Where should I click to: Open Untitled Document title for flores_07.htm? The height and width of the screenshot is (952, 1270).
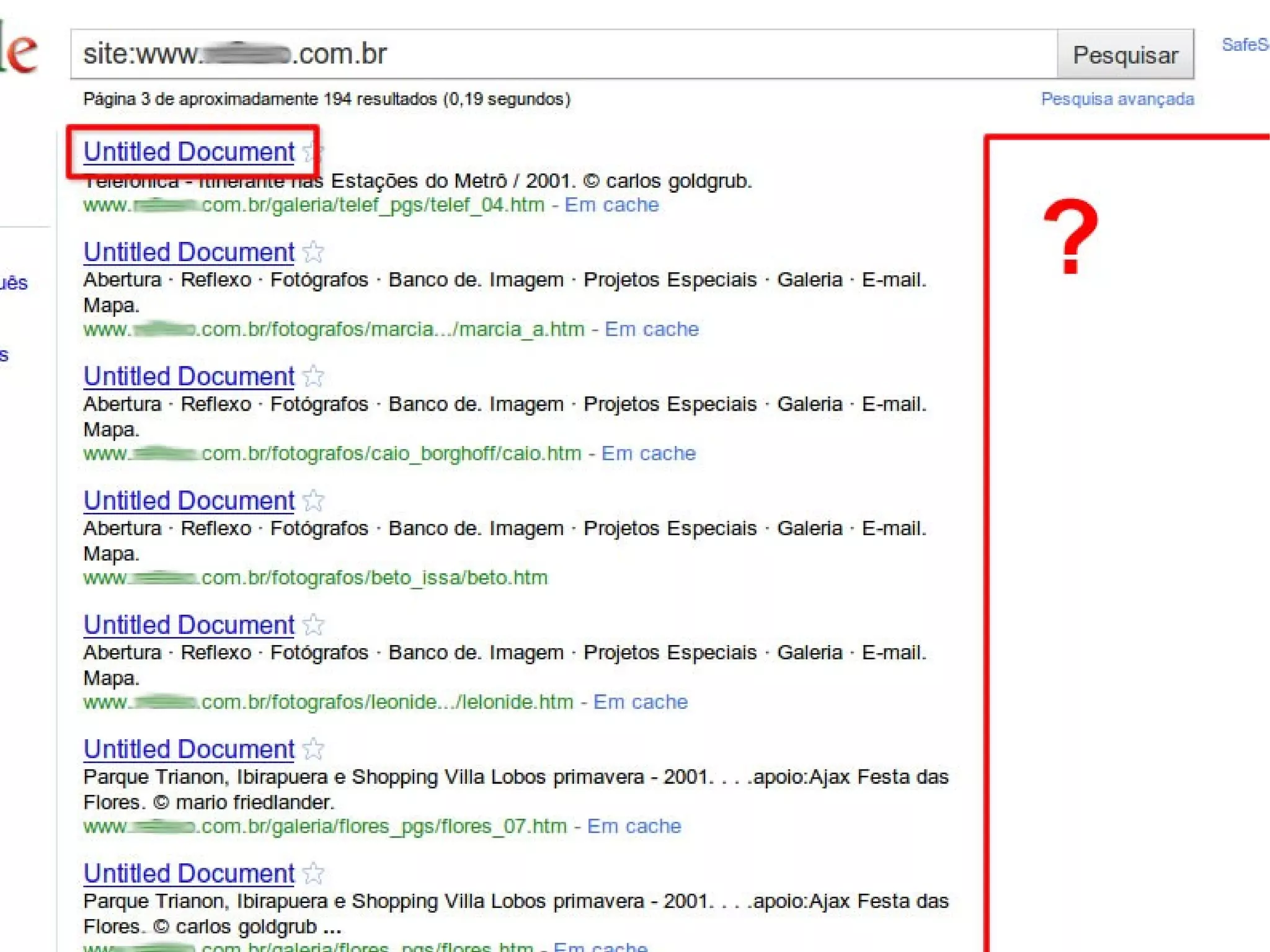coord(189,750)
